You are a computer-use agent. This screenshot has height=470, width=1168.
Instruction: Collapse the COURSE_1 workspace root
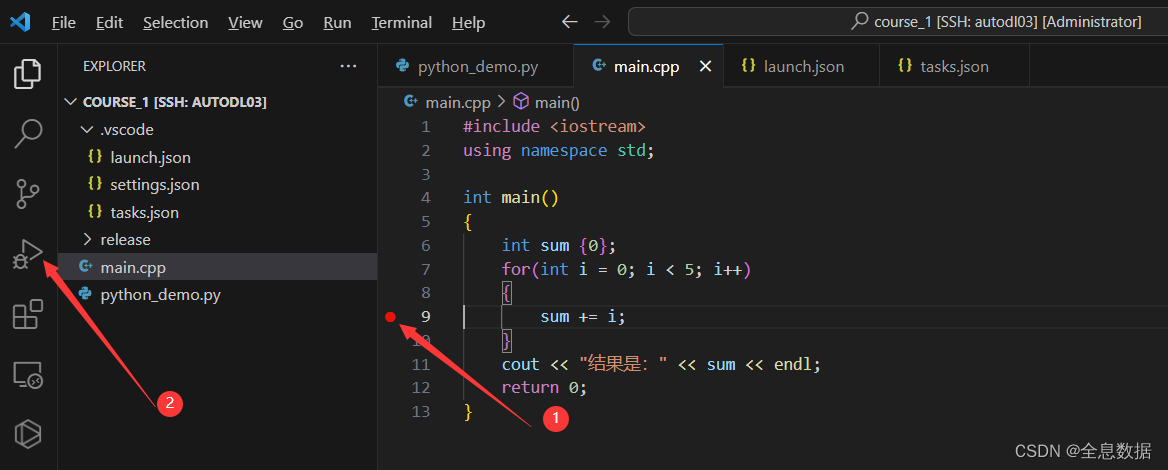[72, 102]
